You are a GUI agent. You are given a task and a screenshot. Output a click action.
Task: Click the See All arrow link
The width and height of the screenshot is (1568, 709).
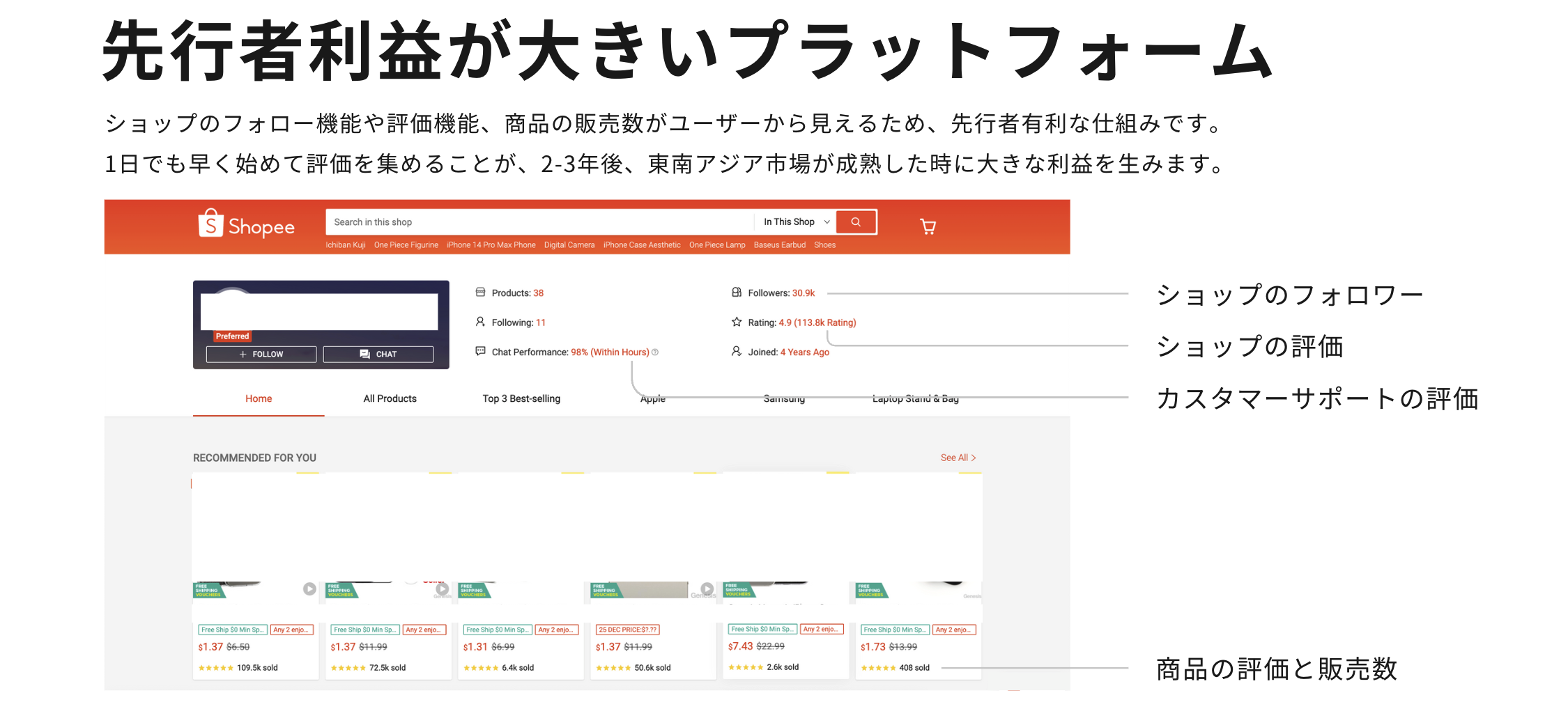[958, 458]
